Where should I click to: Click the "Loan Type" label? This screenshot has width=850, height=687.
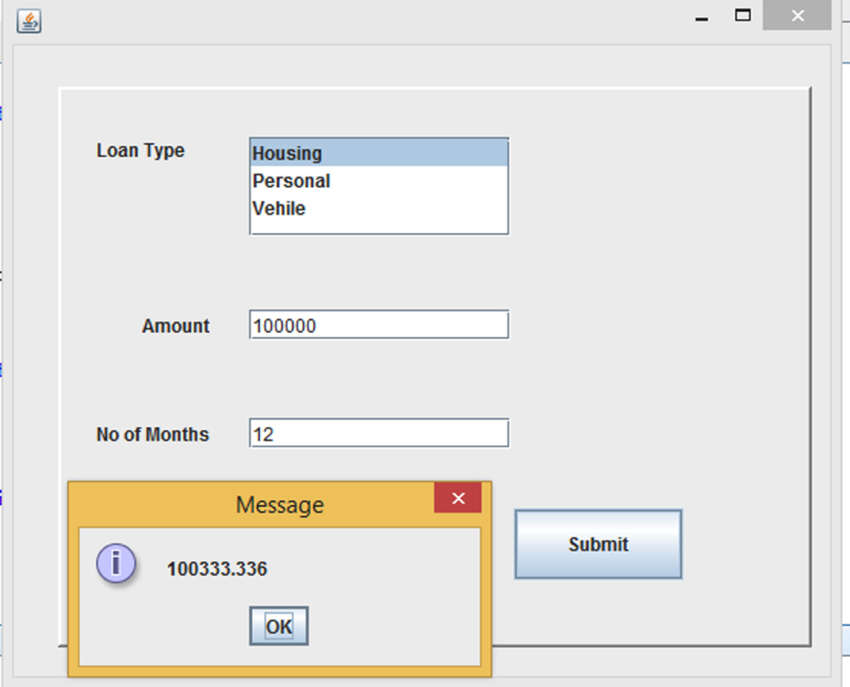pyautogui.click(x=140, y=151)
